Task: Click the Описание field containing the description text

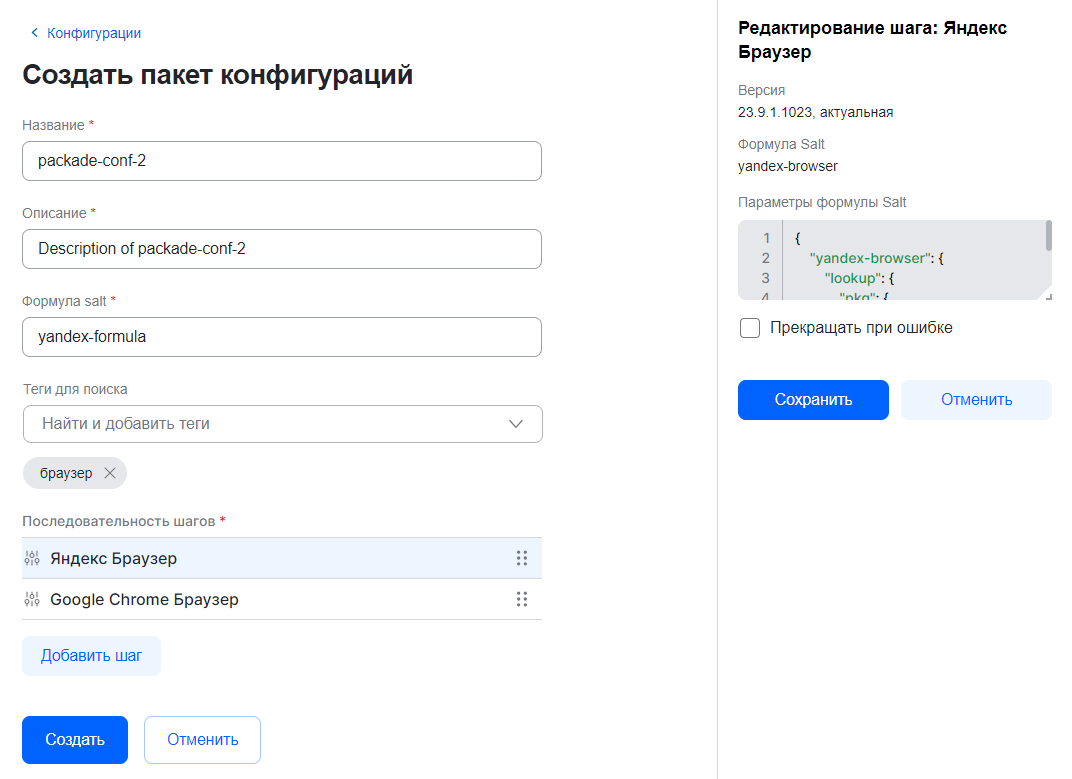Action: point(281,249)
